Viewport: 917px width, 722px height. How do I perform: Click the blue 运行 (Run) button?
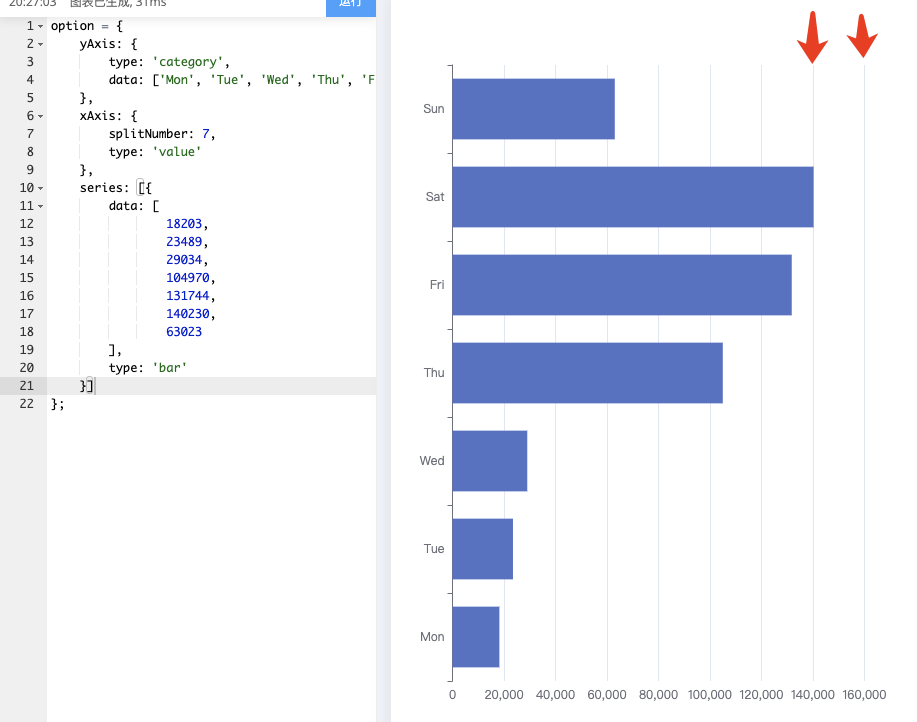click(350, 7)
